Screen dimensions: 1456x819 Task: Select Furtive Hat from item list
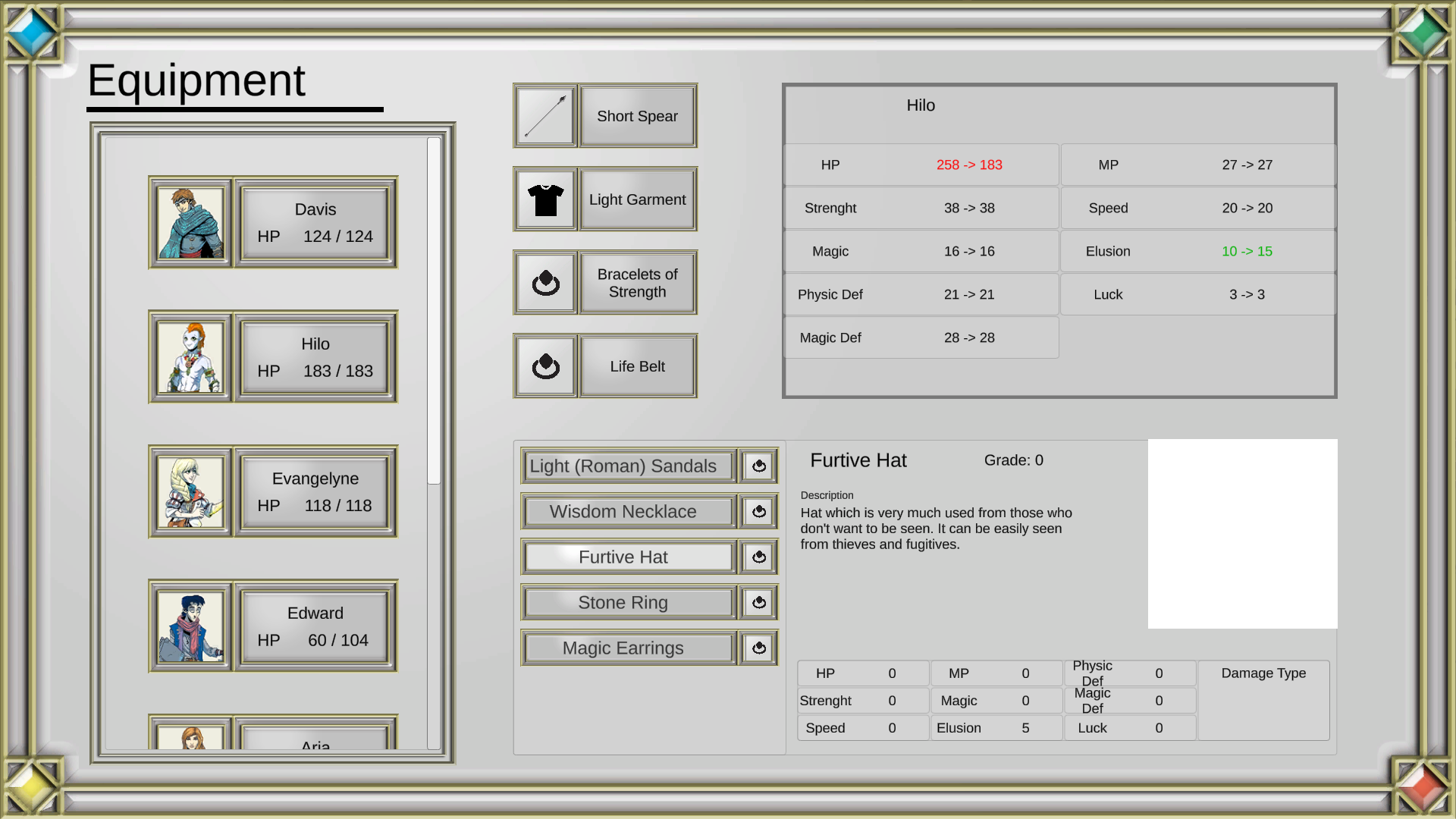(629, 557)
